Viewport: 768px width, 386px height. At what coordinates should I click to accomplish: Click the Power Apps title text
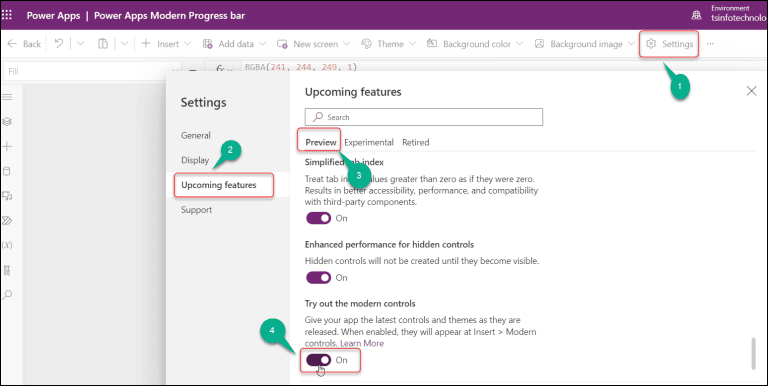click(53, 16)
